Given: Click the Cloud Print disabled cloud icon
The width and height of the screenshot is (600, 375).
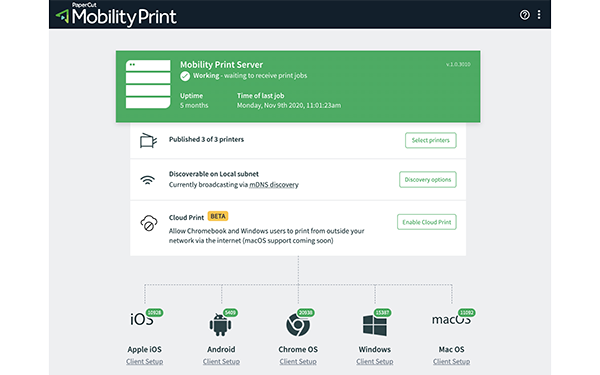Looking at the screenshot, I should click(x=148, y=223).
